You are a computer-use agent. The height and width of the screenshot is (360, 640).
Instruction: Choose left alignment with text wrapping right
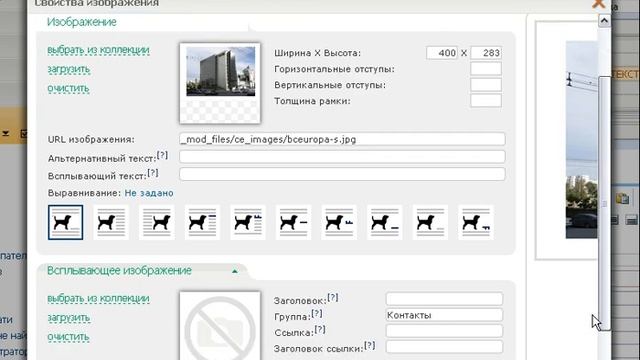[x=111, y=222]
